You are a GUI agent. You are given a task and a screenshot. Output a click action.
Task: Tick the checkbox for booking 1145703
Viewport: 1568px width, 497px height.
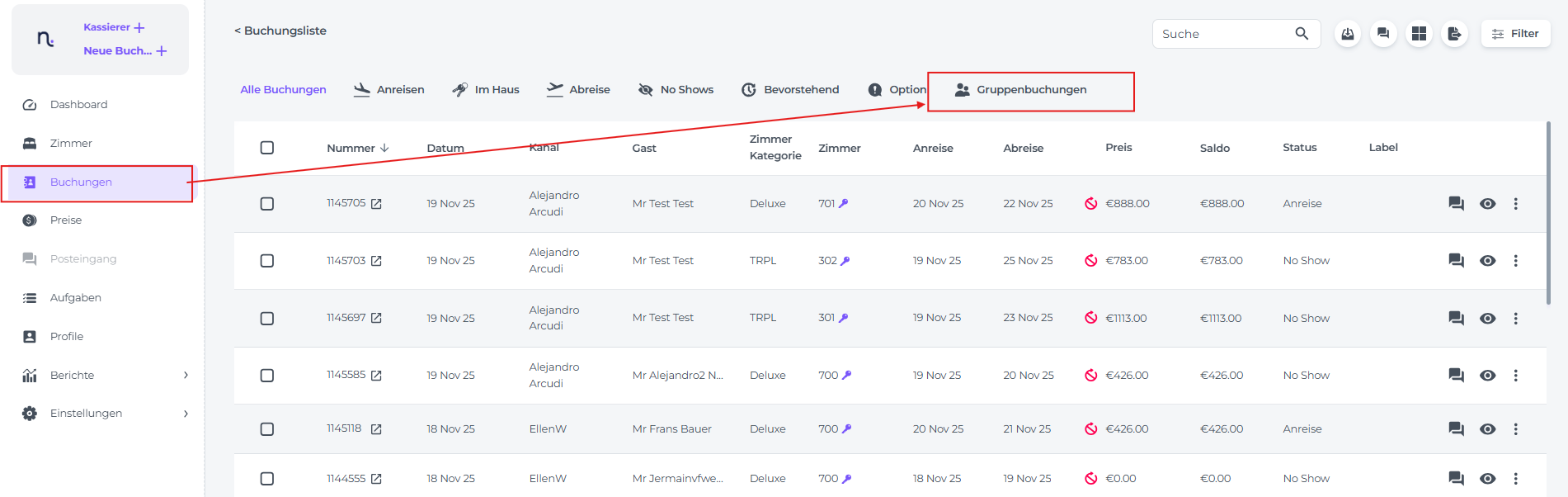pyautogui.click(x=267, y=261)
